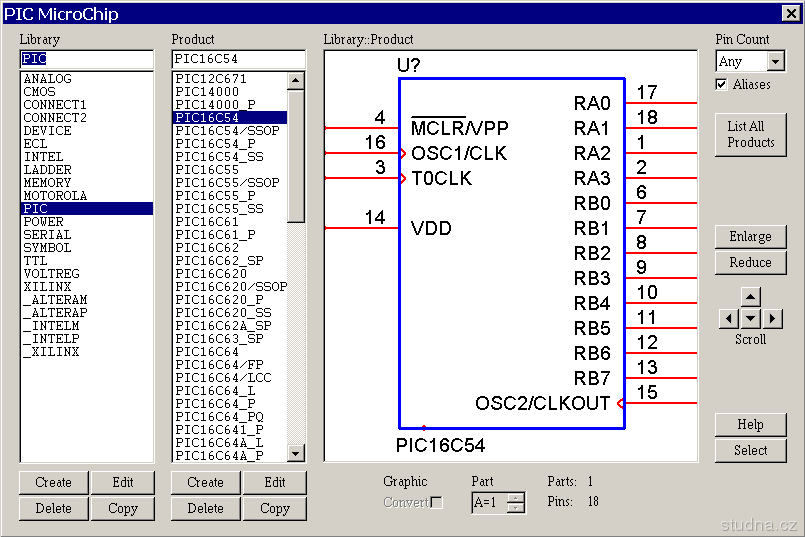This screenshot has height=537, width=805.
Task: Select PIC16C63_SP product
Action: [x=230, y=339]
